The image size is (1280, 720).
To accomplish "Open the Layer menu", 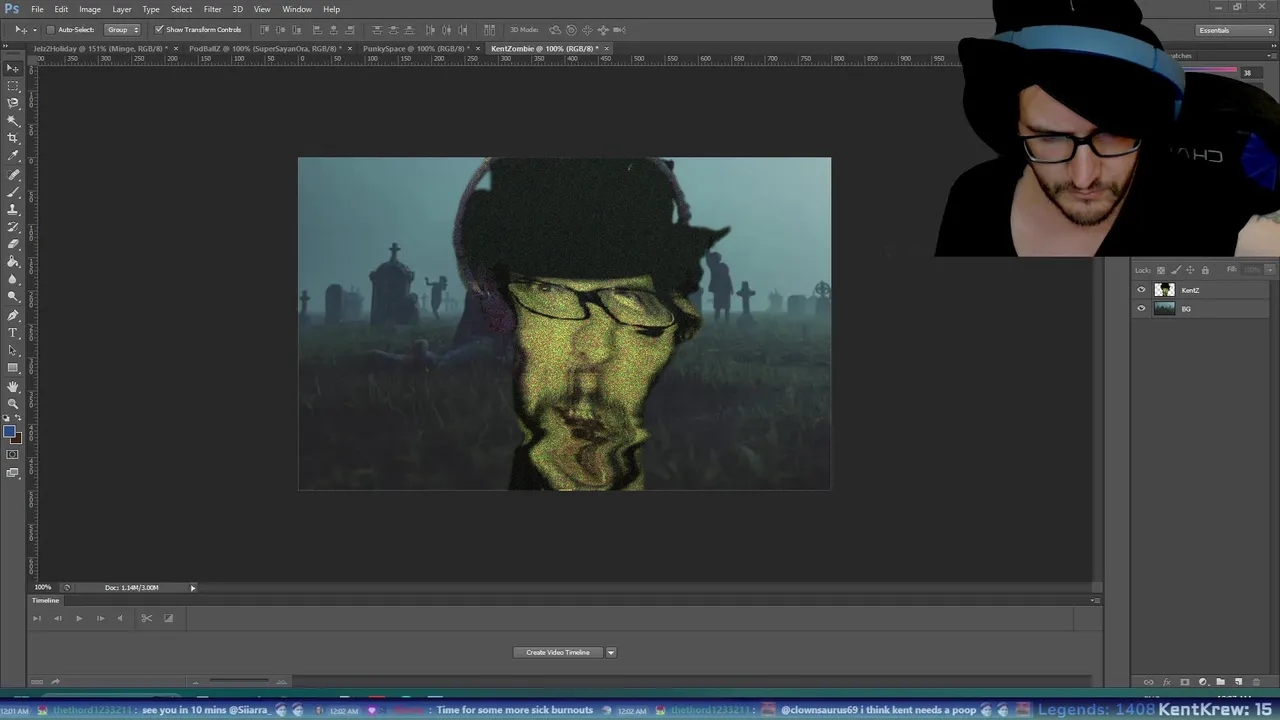I will tap(122, 9).
